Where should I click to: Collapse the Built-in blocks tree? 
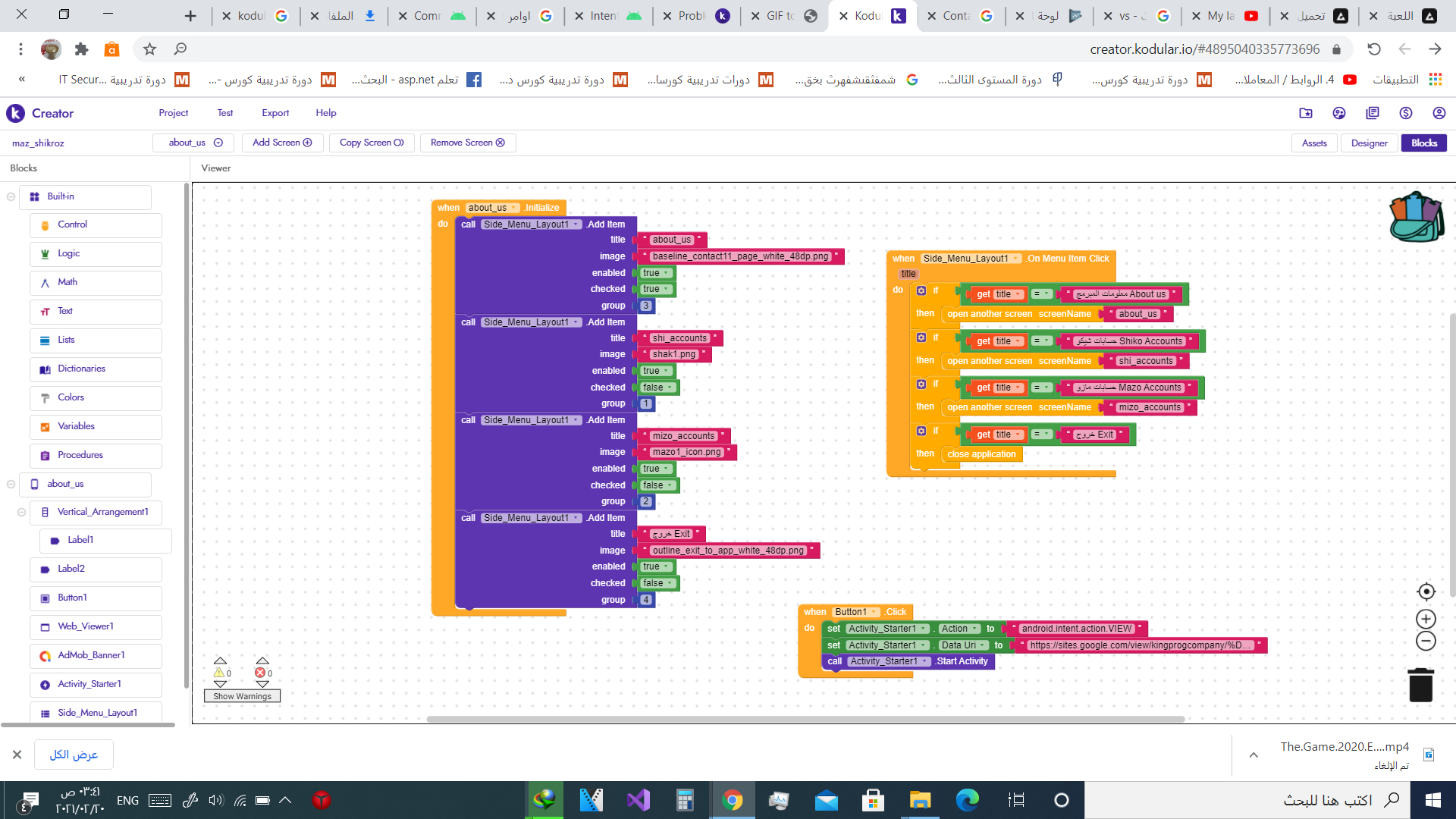[11, 196]
